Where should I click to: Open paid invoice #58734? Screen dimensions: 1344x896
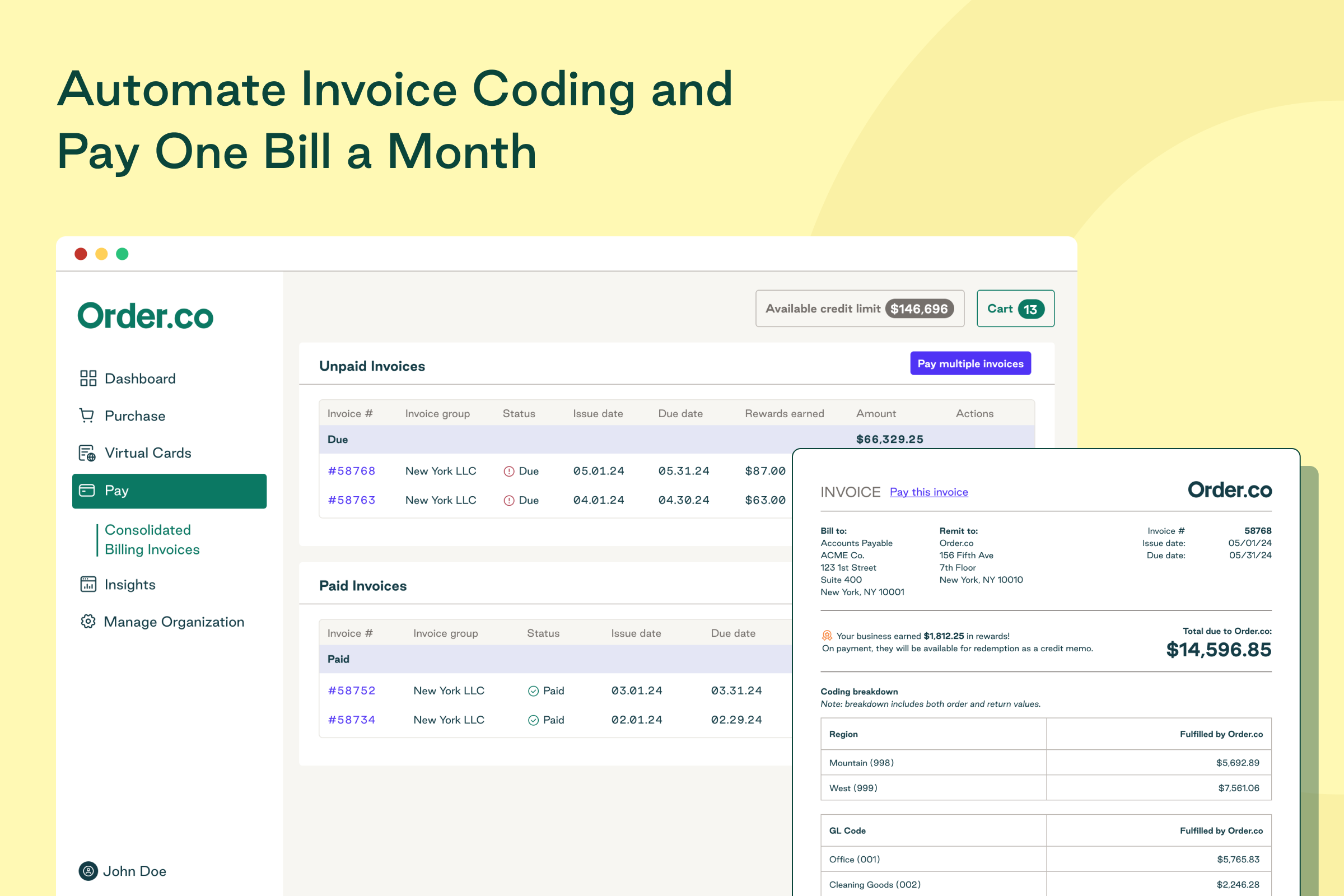352,720
